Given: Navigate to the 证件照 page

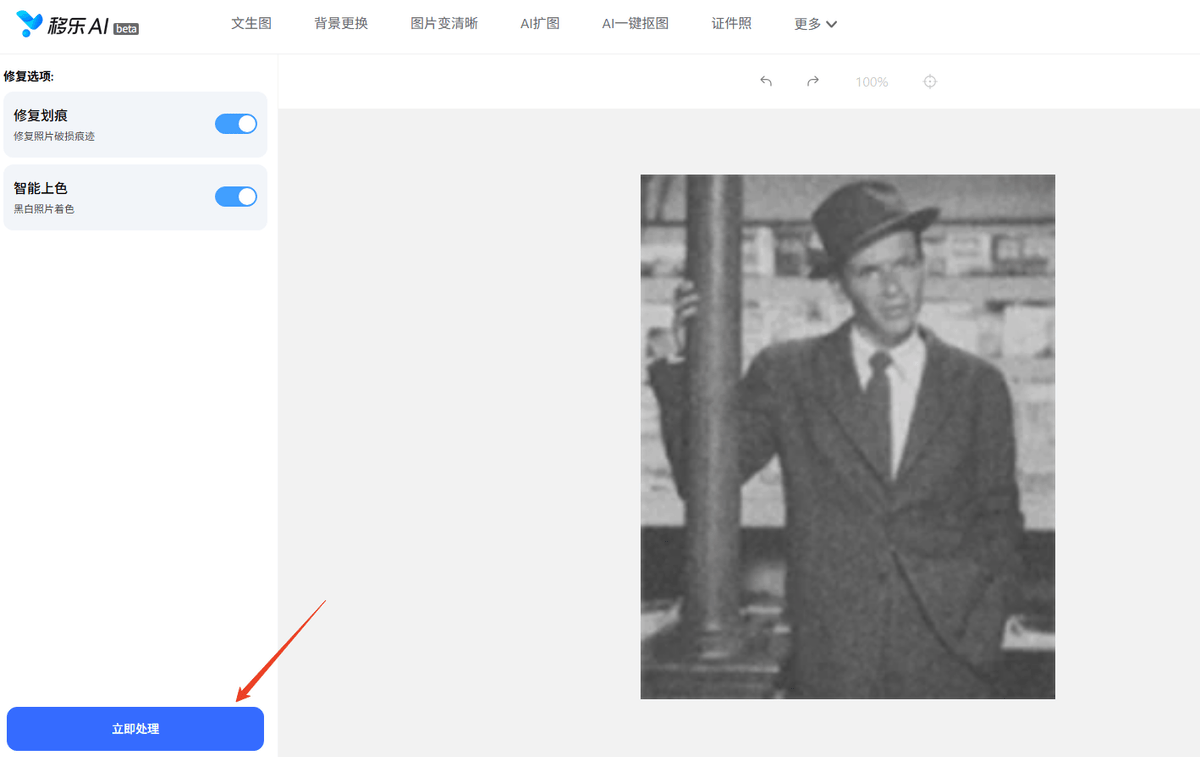Looking at the screenshot, I should [731, 23].
